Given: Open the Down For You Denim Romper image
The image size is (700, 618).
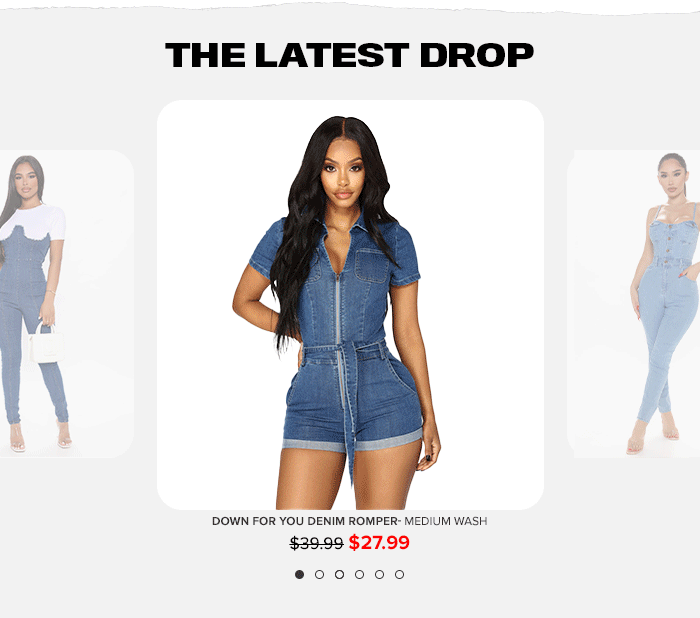Looking at the screenshot, I should (350, 305).
